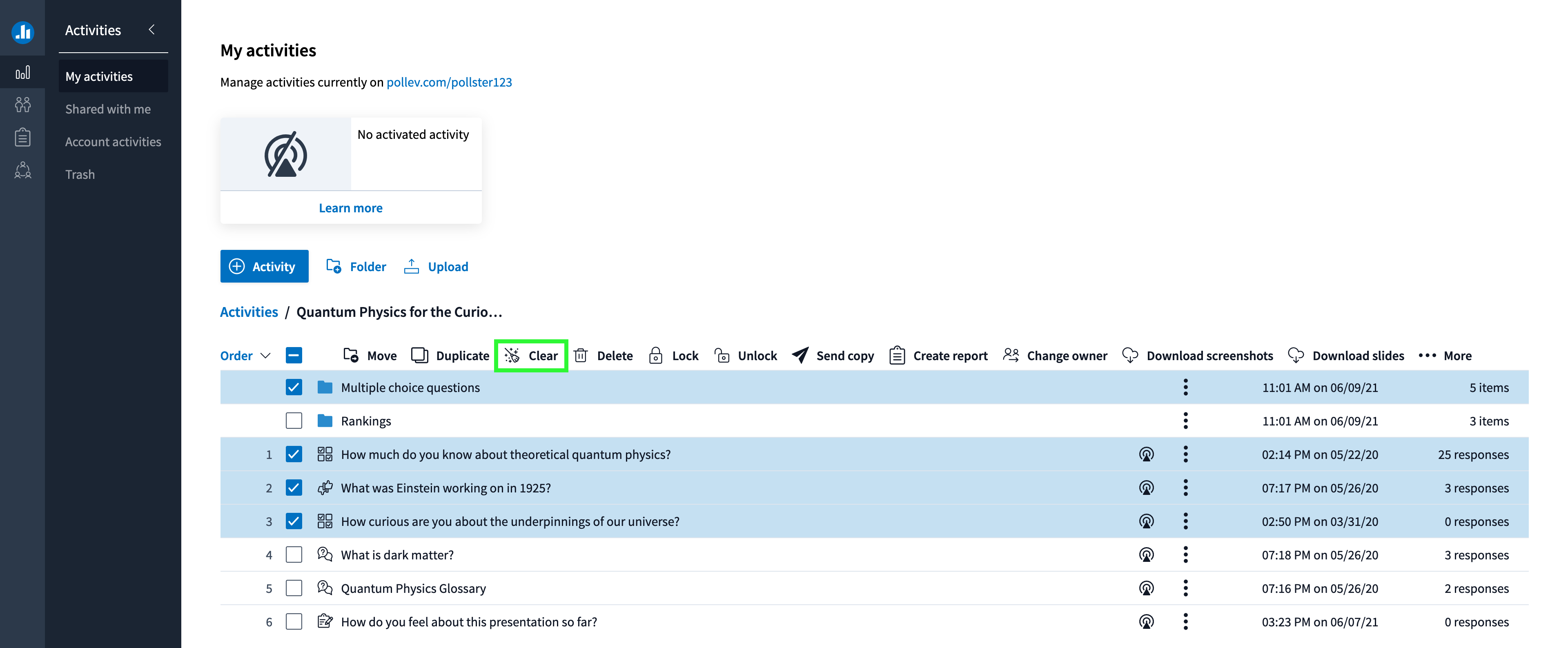Toggle the select-all checkbox in the toolbar
Viewport: 1568px width, 648px height.
(x=294, y=356)
